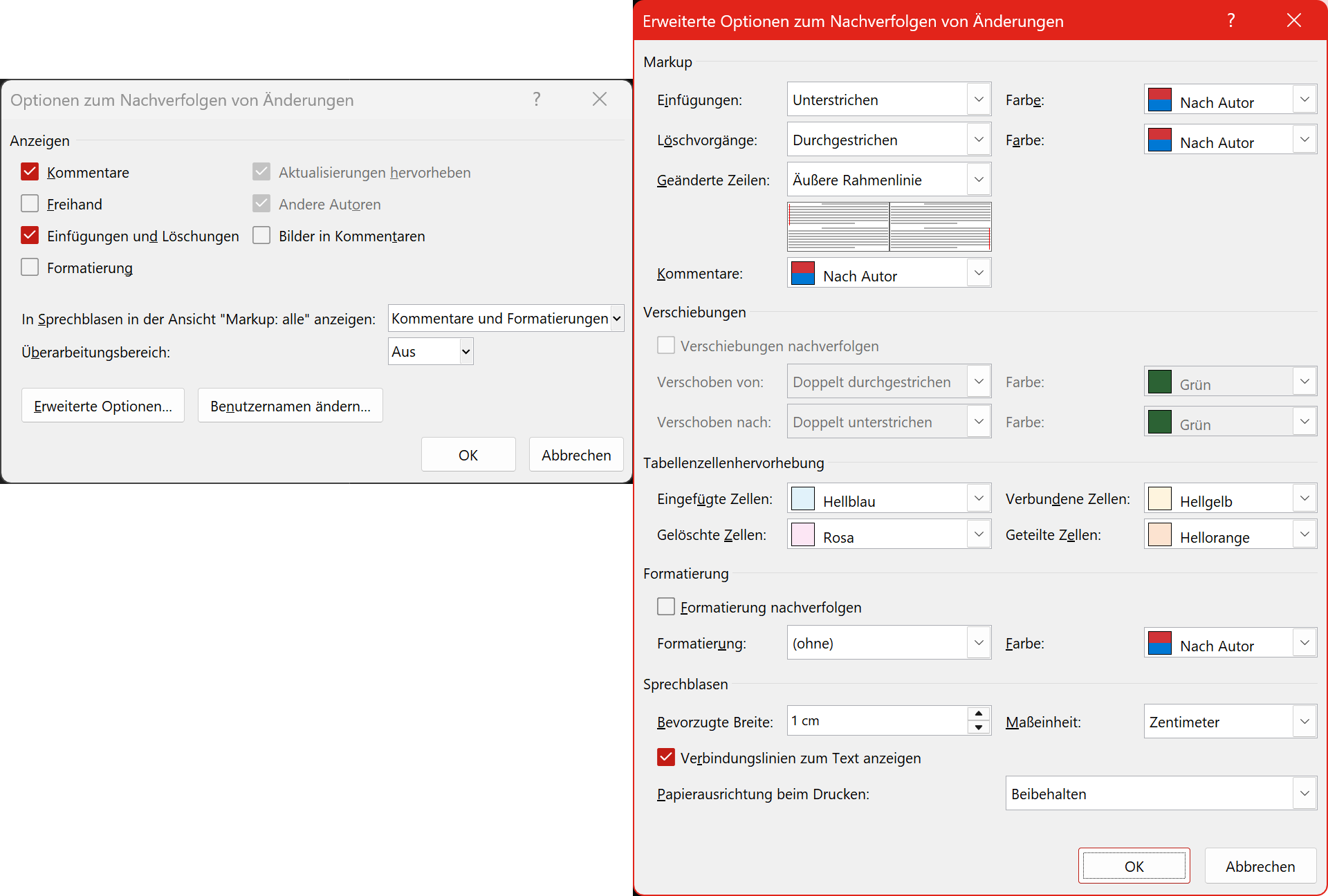The height and width of the screenshot is (896, 1328).
Task: Click Erweiterte Optionen button
Action: [x=103, y=406]
